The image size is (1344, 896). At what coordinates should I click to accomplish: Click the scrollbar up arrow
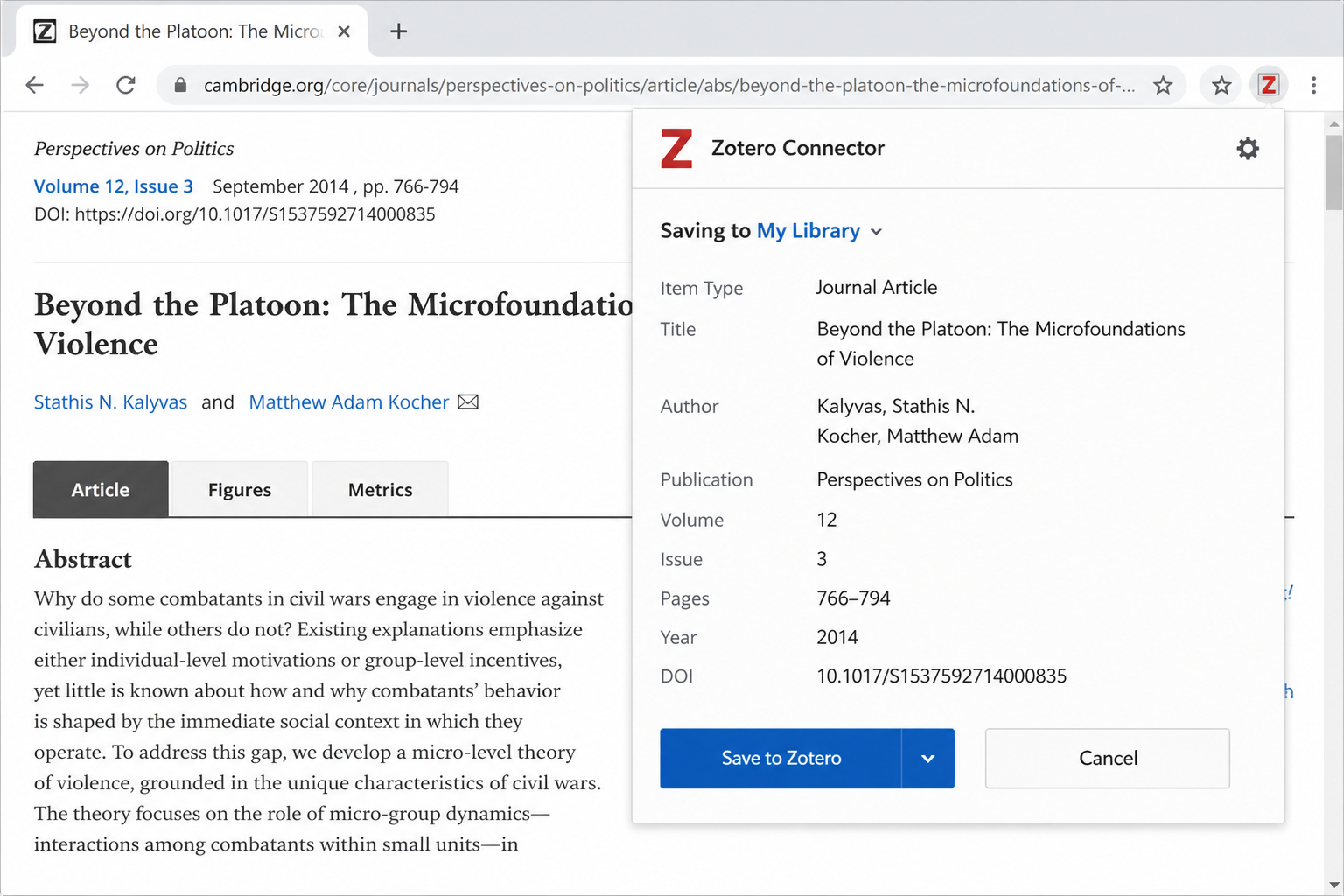point(1333,123)
